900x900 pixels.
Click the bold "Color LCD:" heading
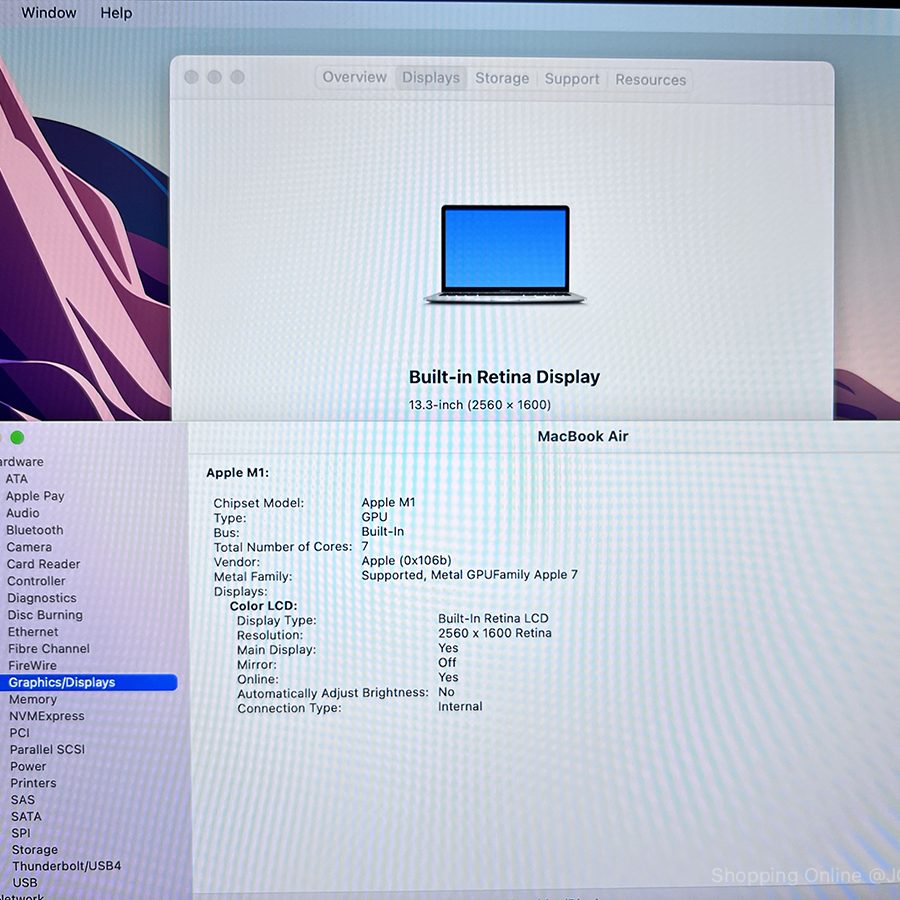pyautogui.click(x=263, y=606)
